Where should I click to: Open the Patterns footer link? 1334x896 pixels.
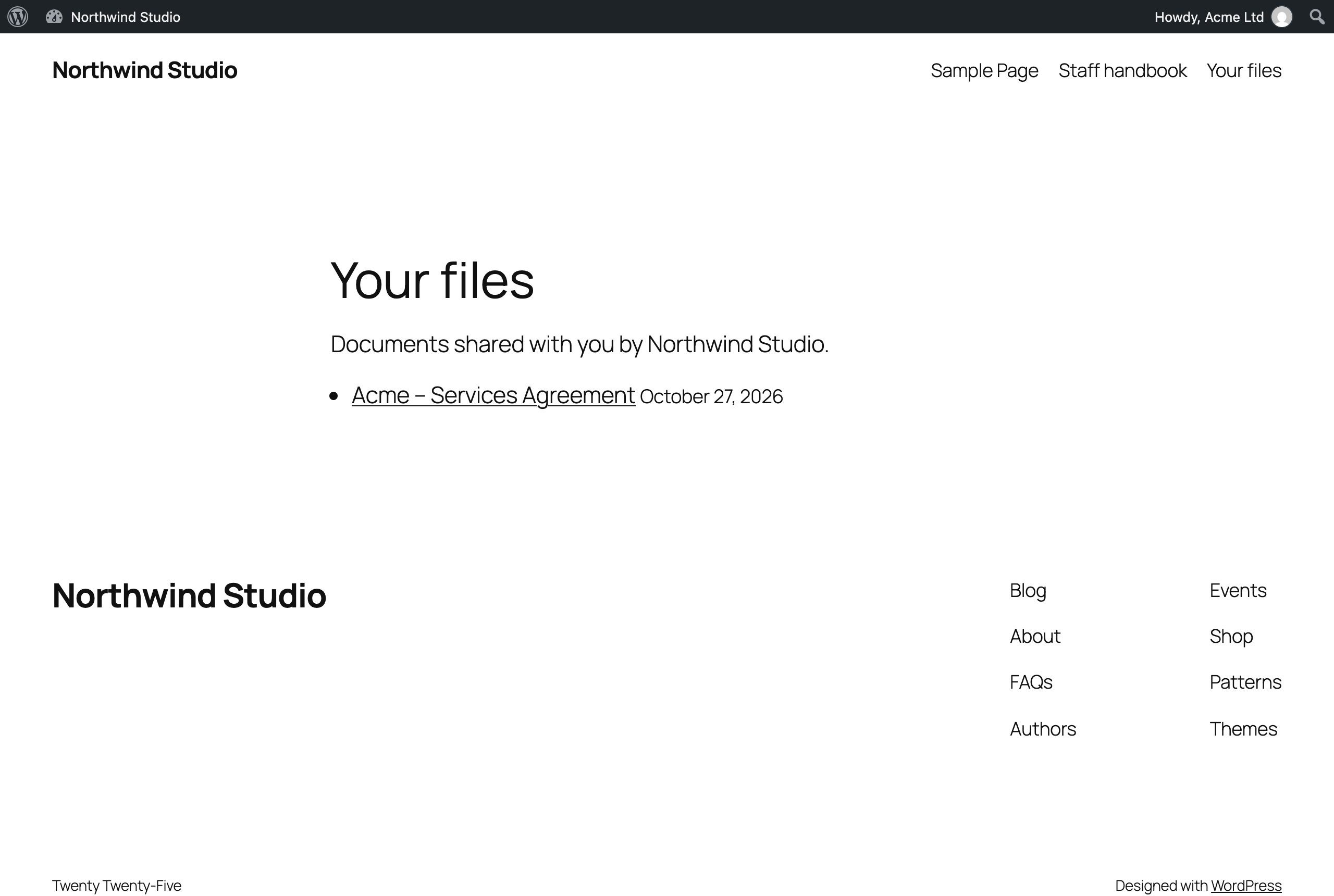1245,682
